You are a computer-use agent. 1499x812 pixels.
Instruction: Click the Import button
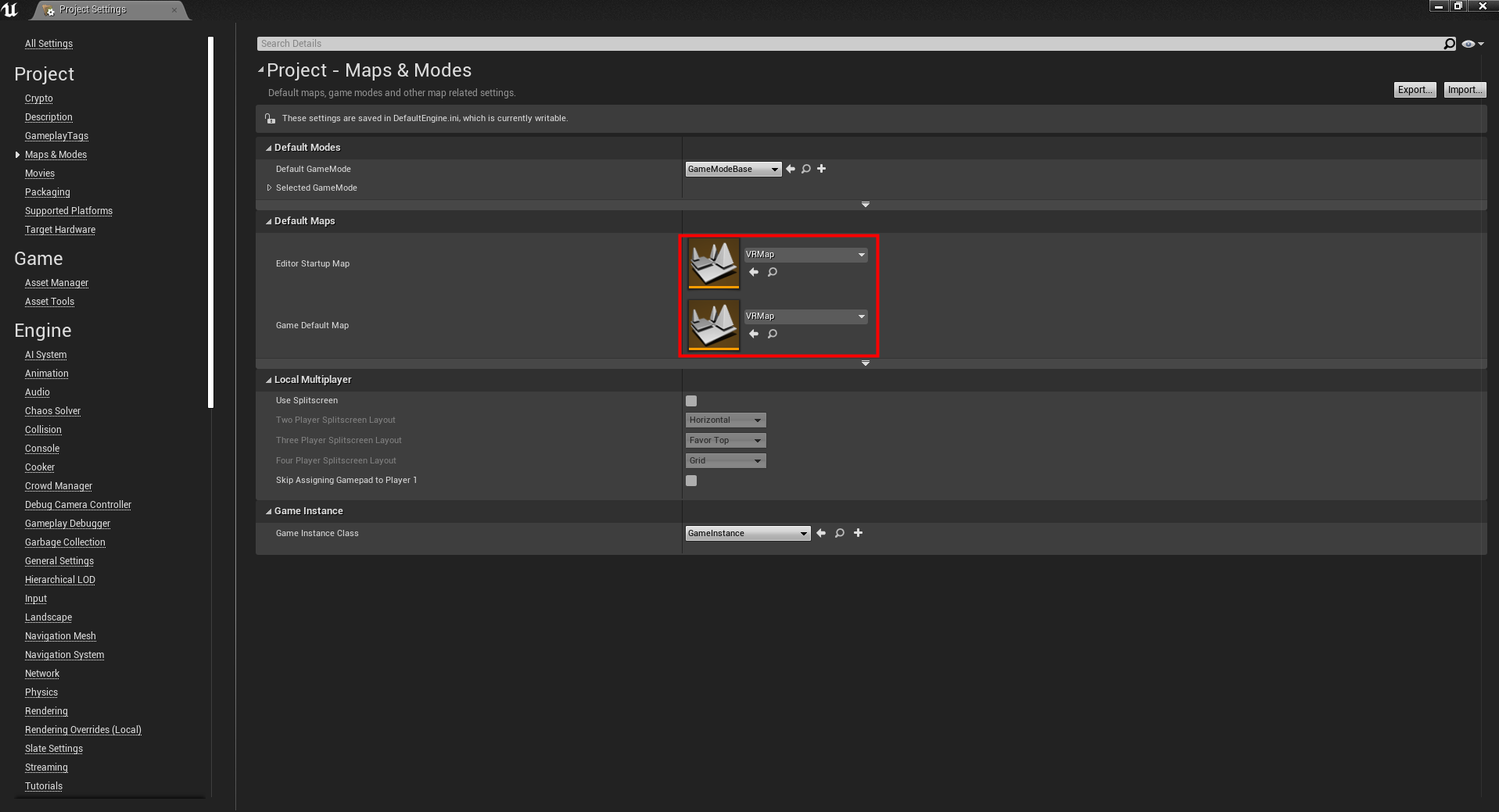(x=1464, y=90)
